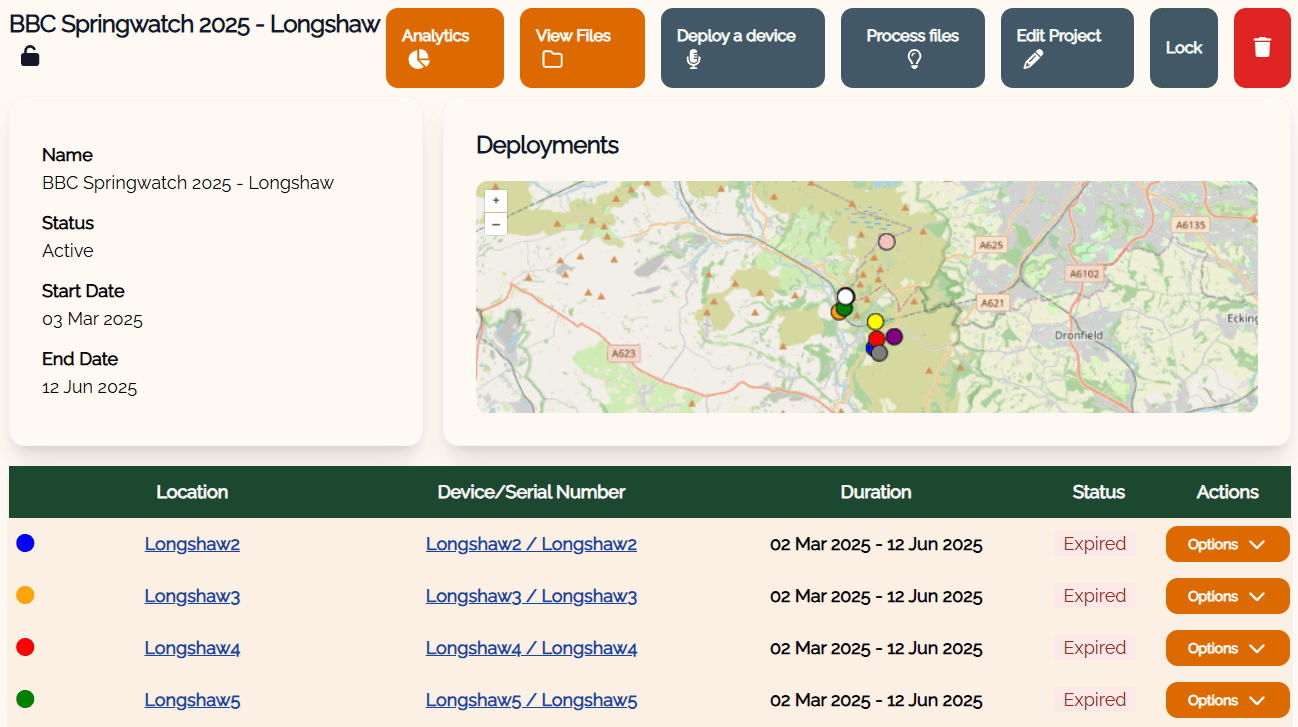Click the Expired status in Longshaw5 row
This screenshot has height=727, width=1298.
[x=1095, y=700]
